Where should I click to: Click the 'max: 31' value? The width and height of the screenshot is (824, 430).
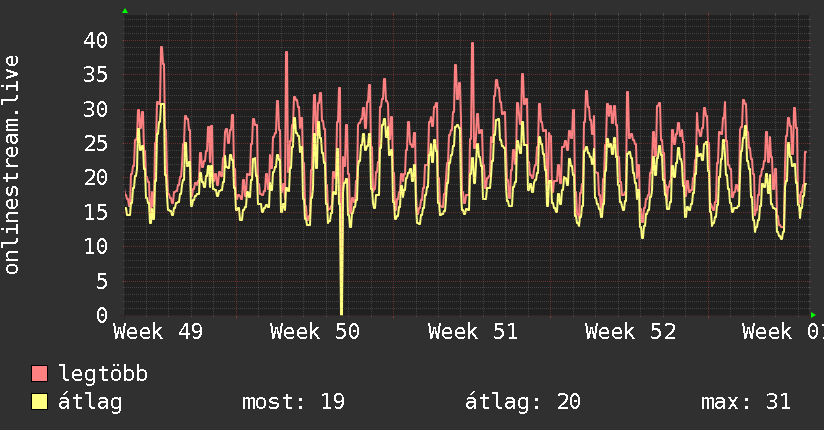[x=746, y=402]
